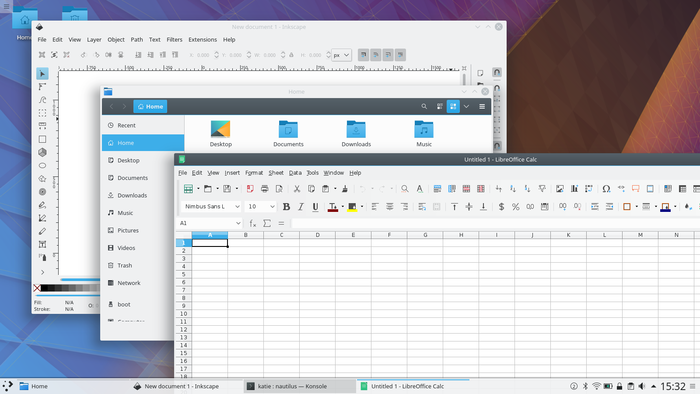Click the Cut scissors icon in Calc
This screenshot has height=394, width=700.
click(x=296, y=189)
